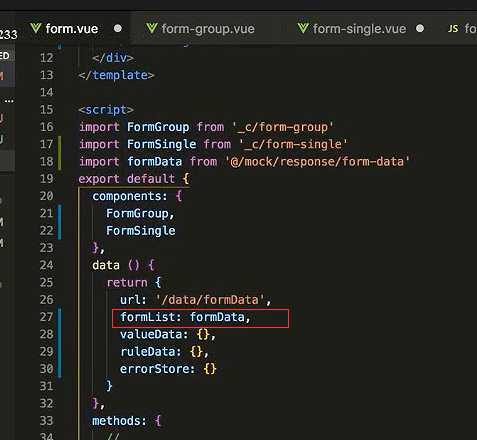Click unsaved dot on form-single.vue tab

[x=420, y=28]
